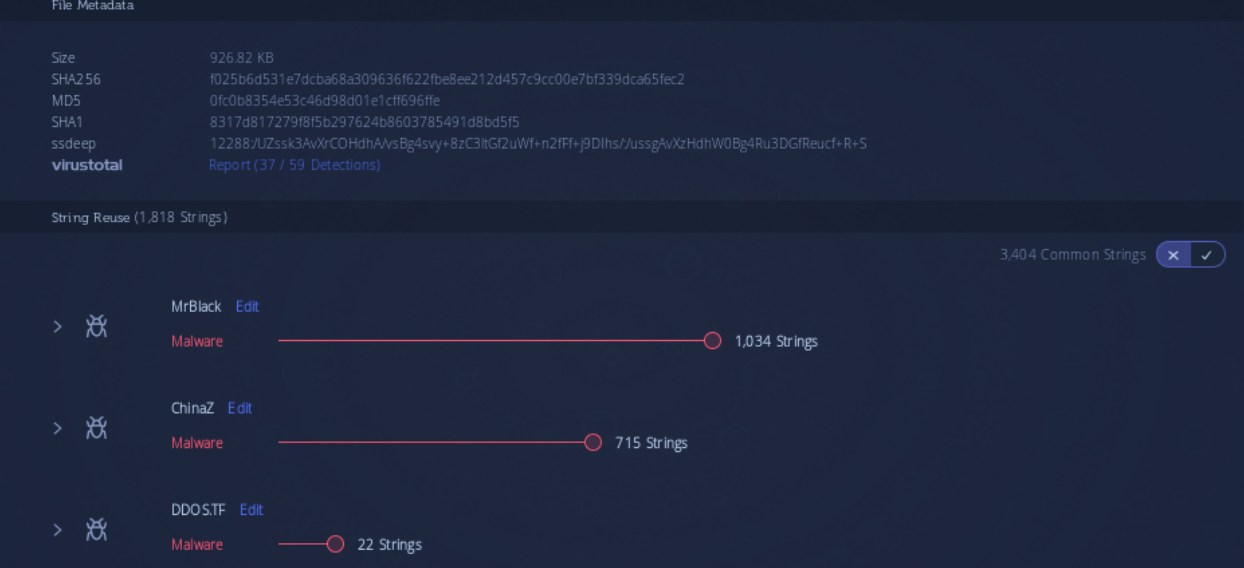Click the DDOS.TF 22 strings slider handle

(335, 544)
